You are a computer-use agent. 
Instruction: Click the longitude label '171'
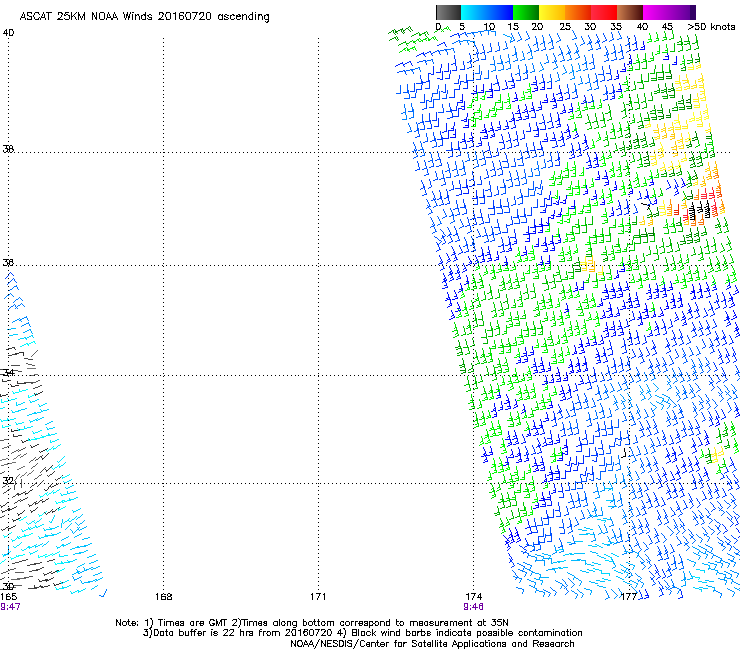318,597
